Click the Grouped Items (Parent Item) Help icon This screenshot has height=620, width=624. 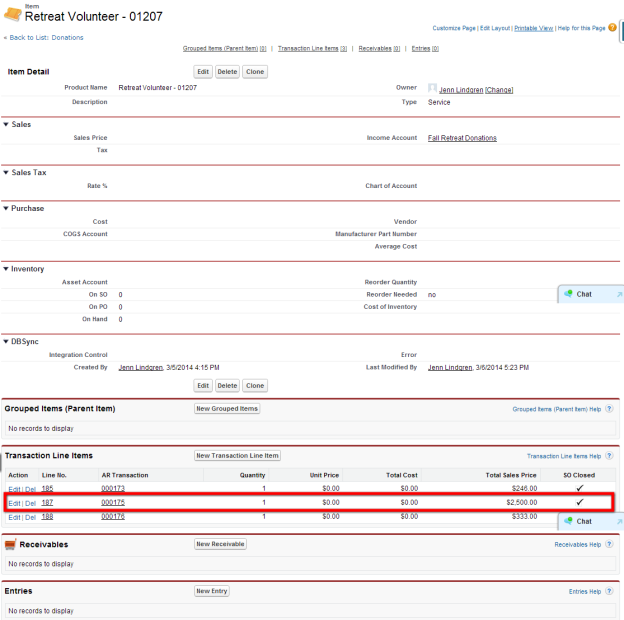pyautogui.click(x=609, y=409)
